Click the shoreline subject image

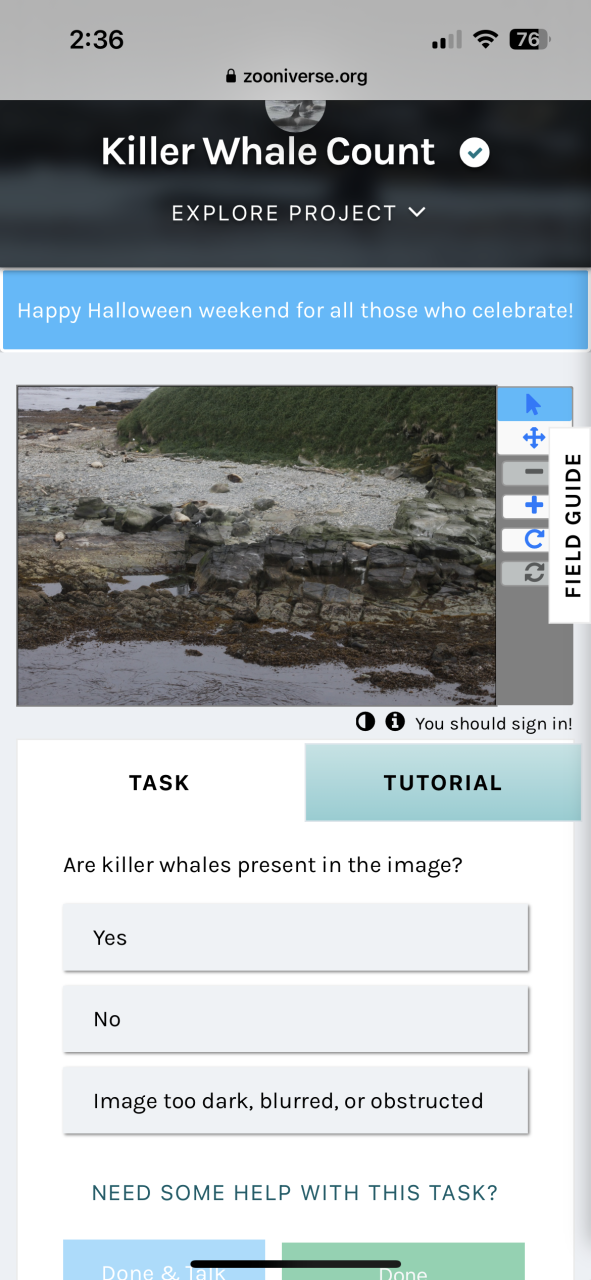point(257,546)
